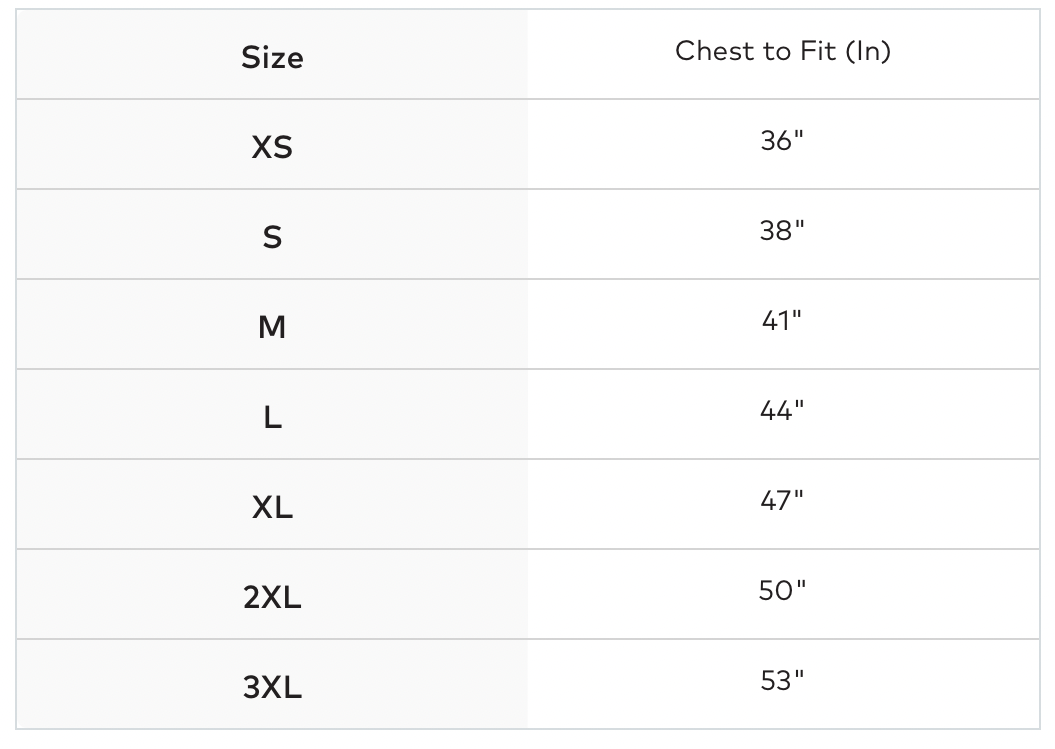Click the "(In)" unit text in header

tap(867, 51)
